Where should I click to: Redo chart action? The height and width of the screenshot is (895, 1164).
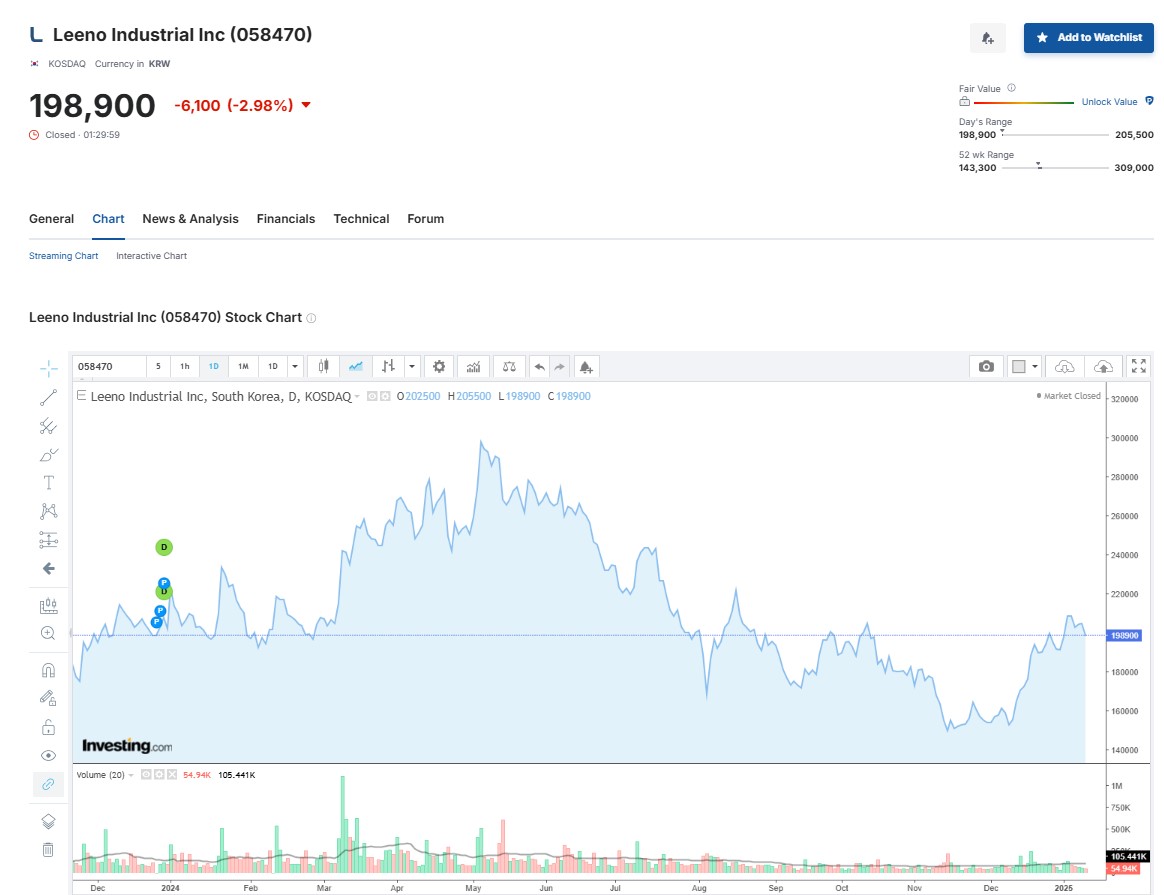point(560,367)
